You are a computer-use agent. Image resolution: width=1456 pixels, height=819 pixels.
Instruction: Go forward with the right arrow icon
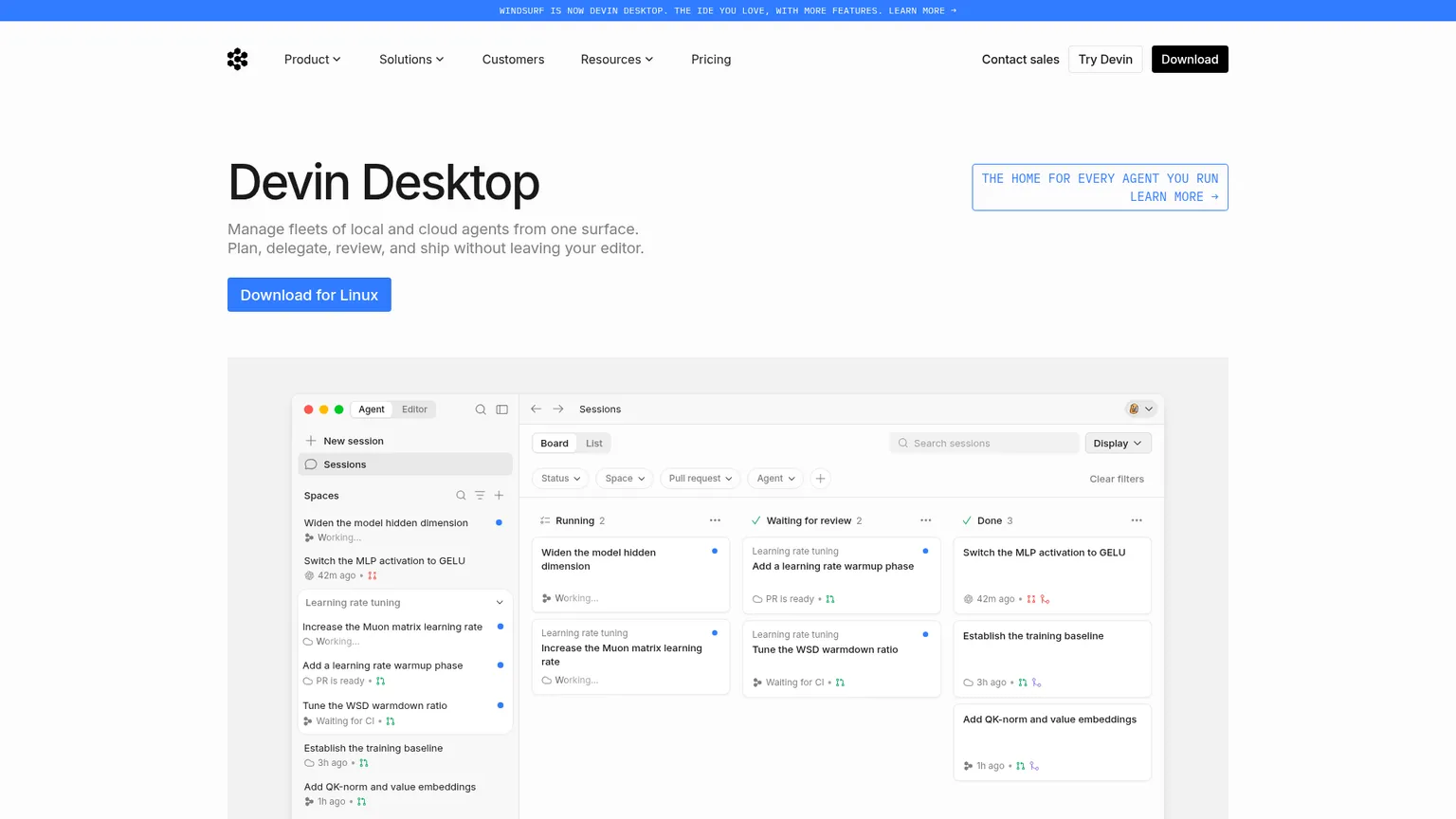(x=558, y=409)
